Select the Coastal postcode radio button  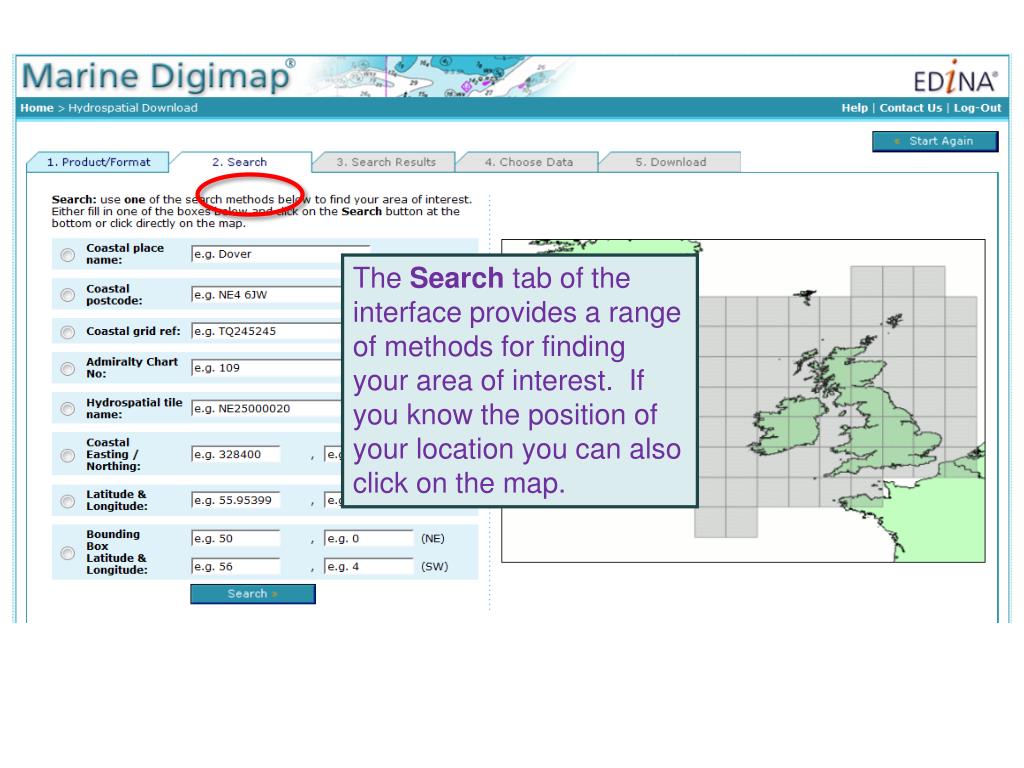point(67,295)
